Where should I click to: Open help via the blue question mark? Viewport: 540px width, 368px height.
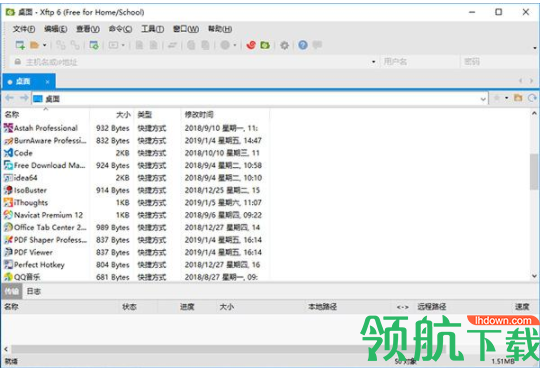pyautogui.click(x=303, y=45)
